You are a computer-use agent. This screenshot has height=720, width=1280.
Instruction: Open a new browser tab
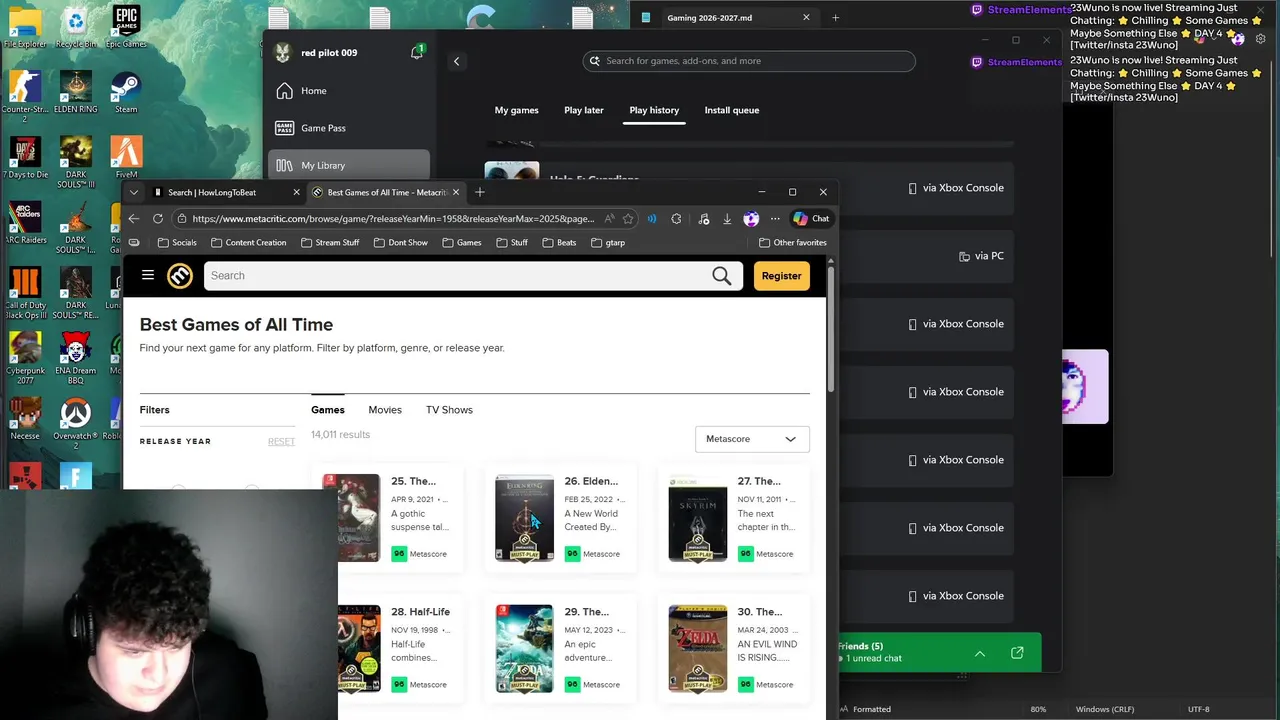[x=480, y=192]
